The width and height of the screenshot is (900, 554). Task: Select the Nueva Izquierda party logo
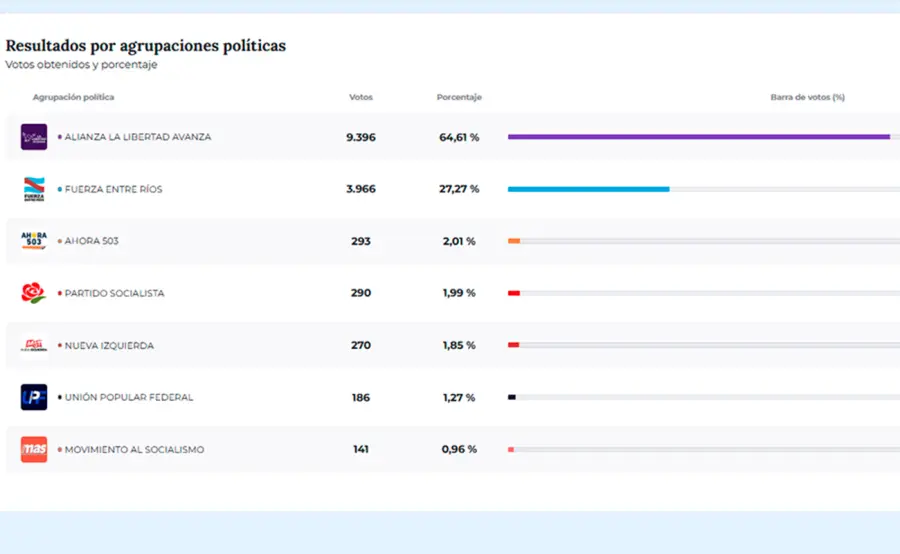tap(34, 345)
